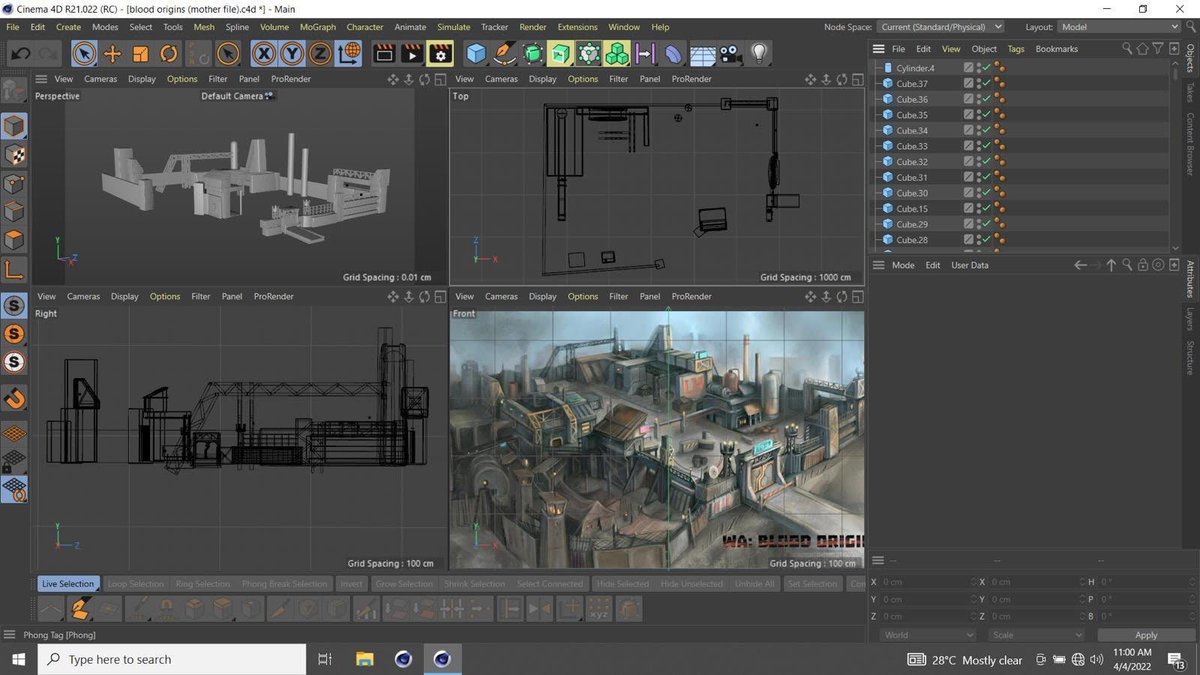Click the Ring Selection button
Image resolution: width=1200 pixels, height=675 pixels.
tap(203, 584)
